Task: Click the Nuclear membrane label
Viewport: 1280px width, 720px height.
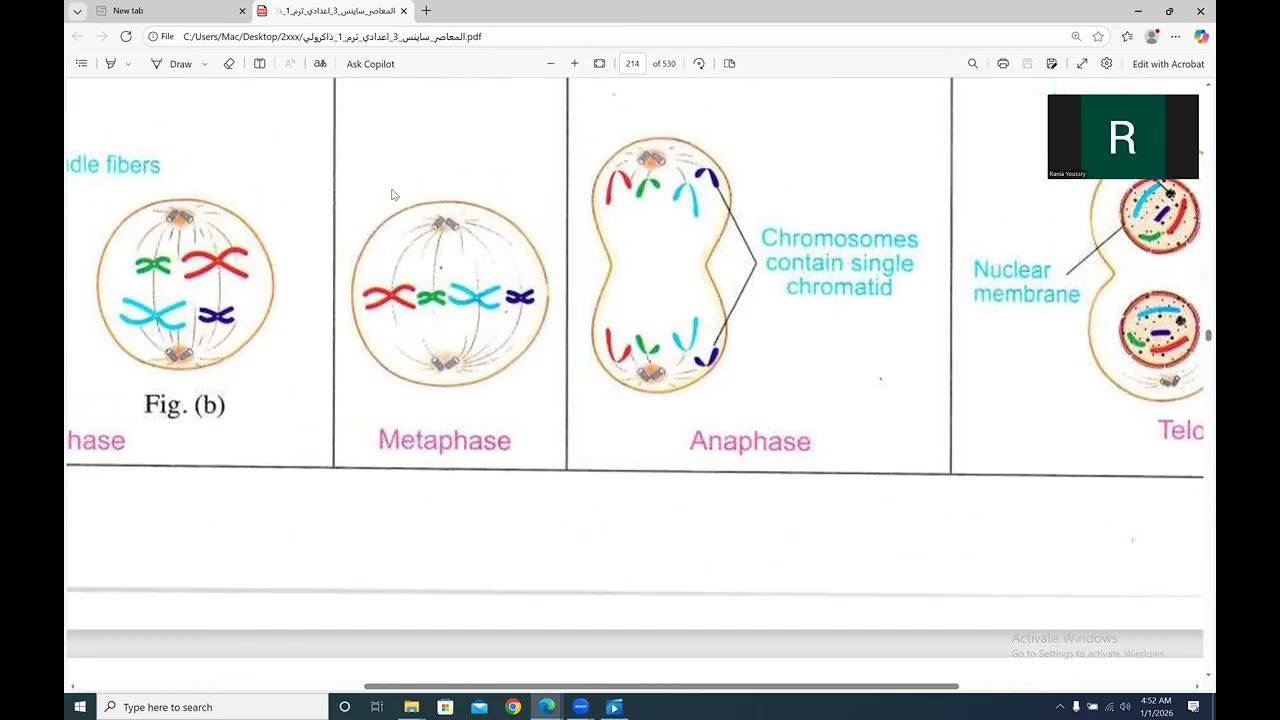Action: pyautogui.click(x=1026, y=282)
